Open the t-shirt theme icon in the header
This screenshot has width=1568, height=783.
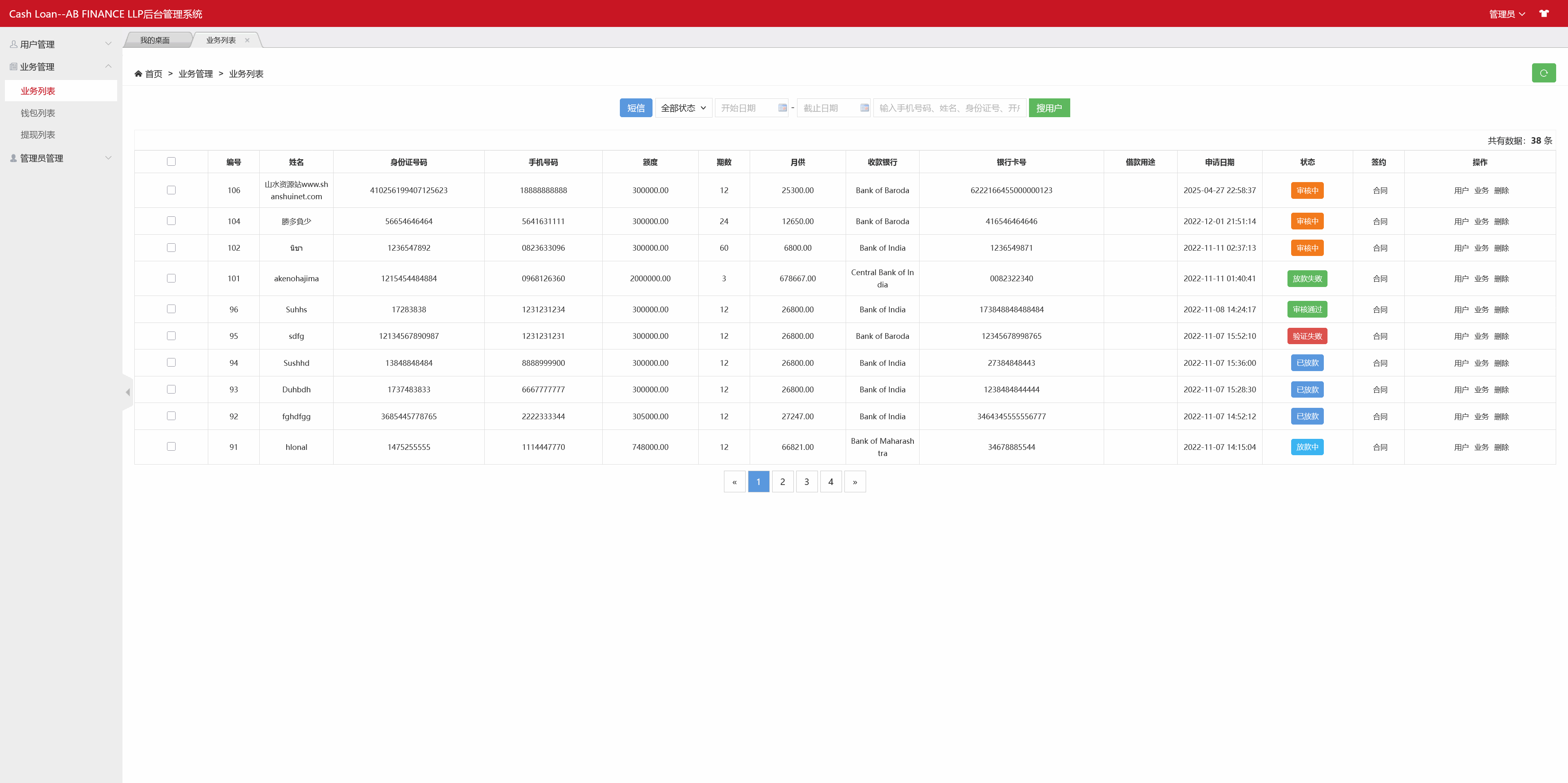pos(1544,13)
